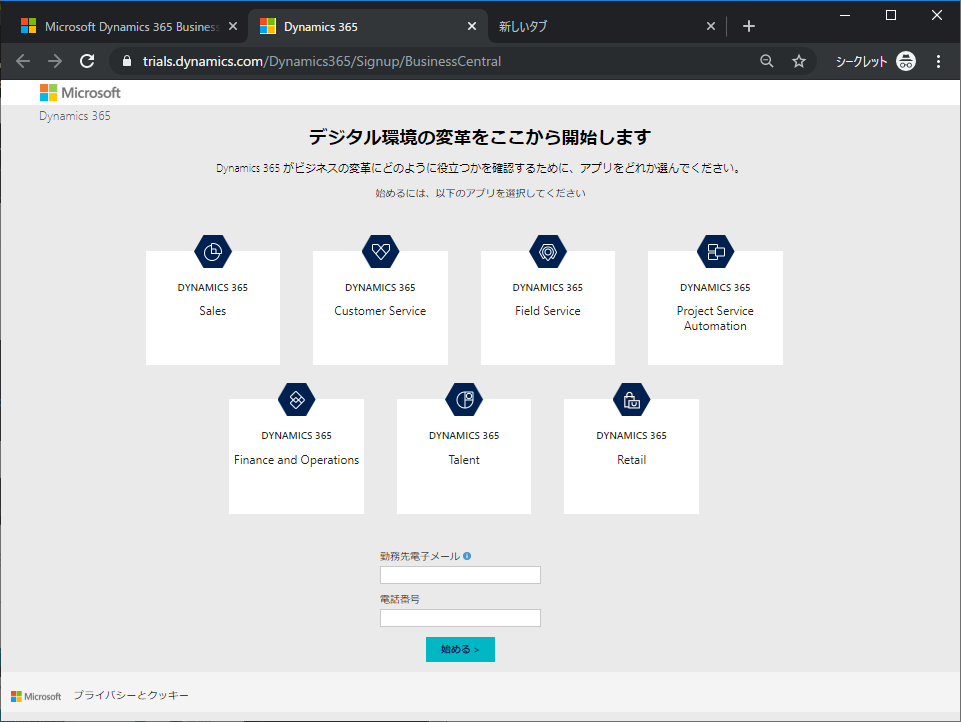Image resolution: width=961 pixels, height=722 pixels.
Task: Minimize the browser window
Action: pyautogui.click(x=845, y=15)
